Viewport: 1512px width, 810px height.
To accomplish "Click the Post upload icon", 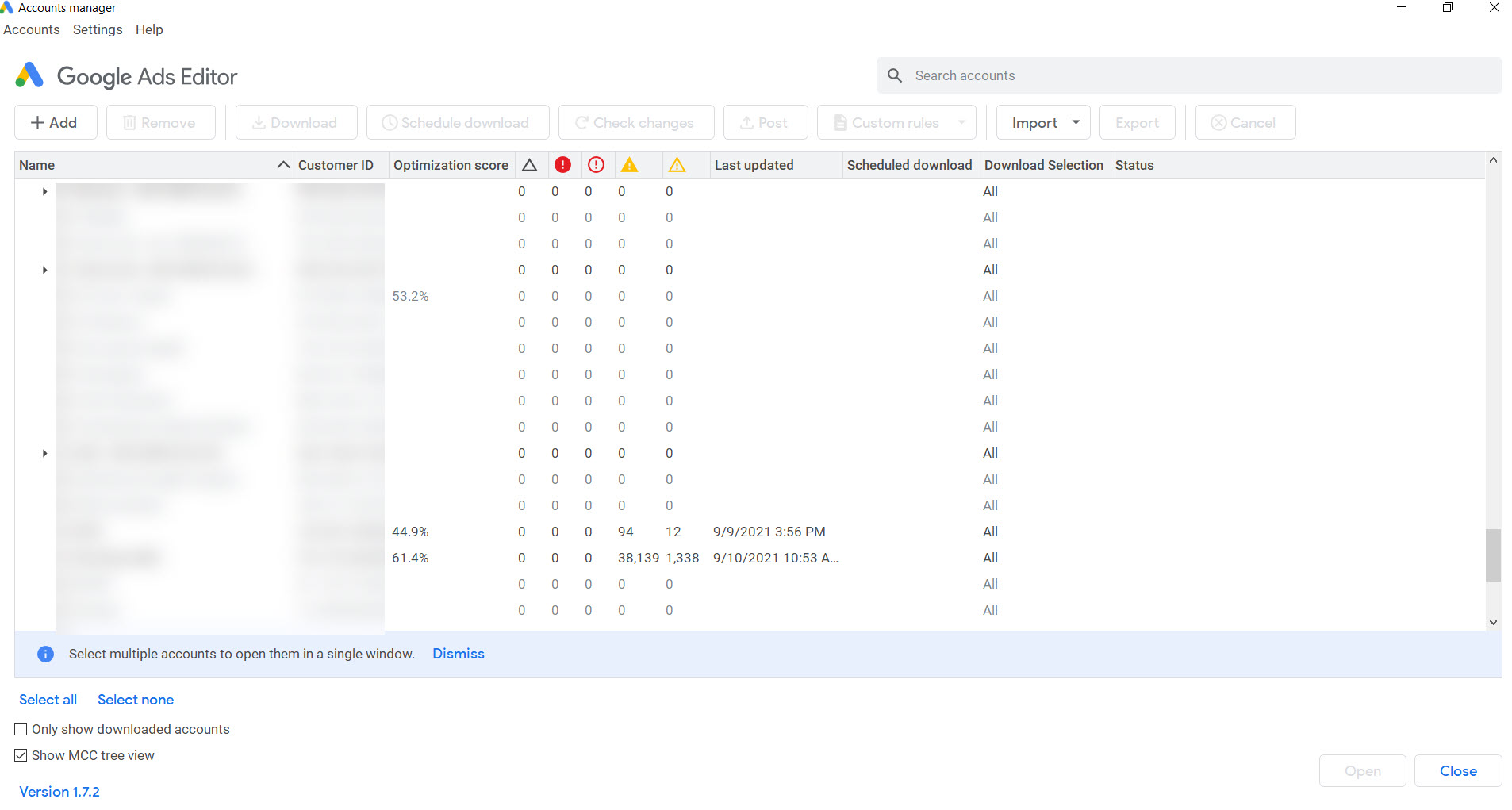I will click(746, 122).
